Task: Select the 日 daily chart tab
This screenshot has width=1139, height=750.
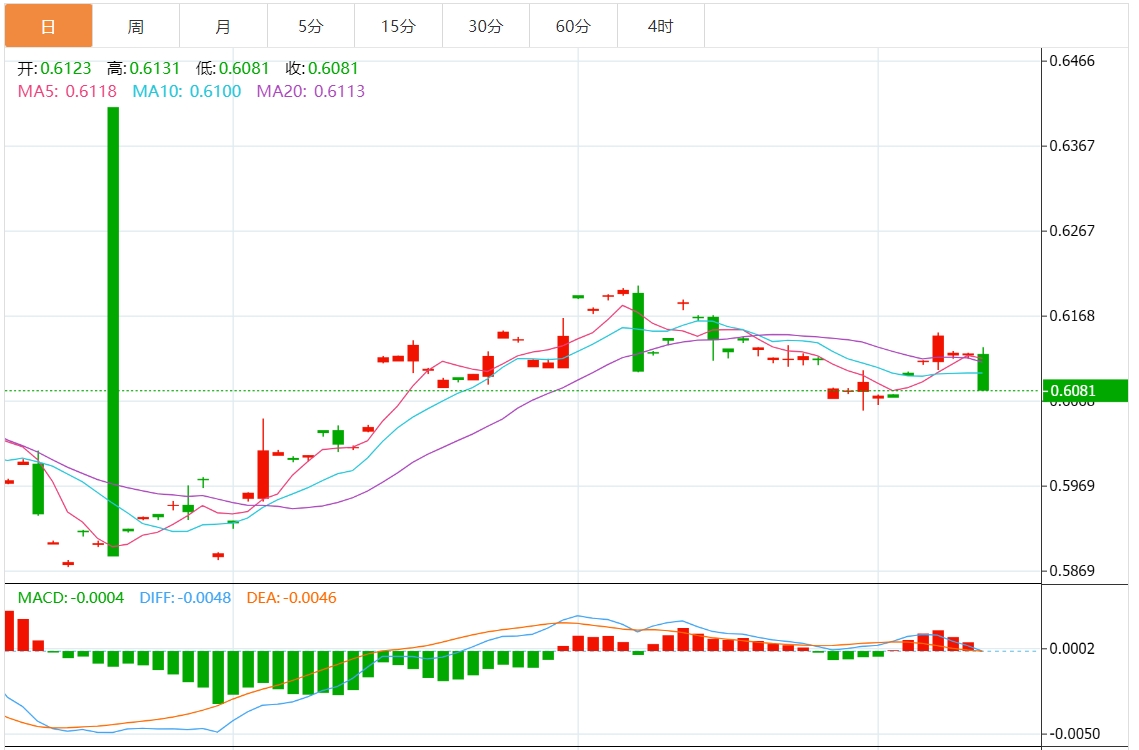Action: tap(49, 25)
